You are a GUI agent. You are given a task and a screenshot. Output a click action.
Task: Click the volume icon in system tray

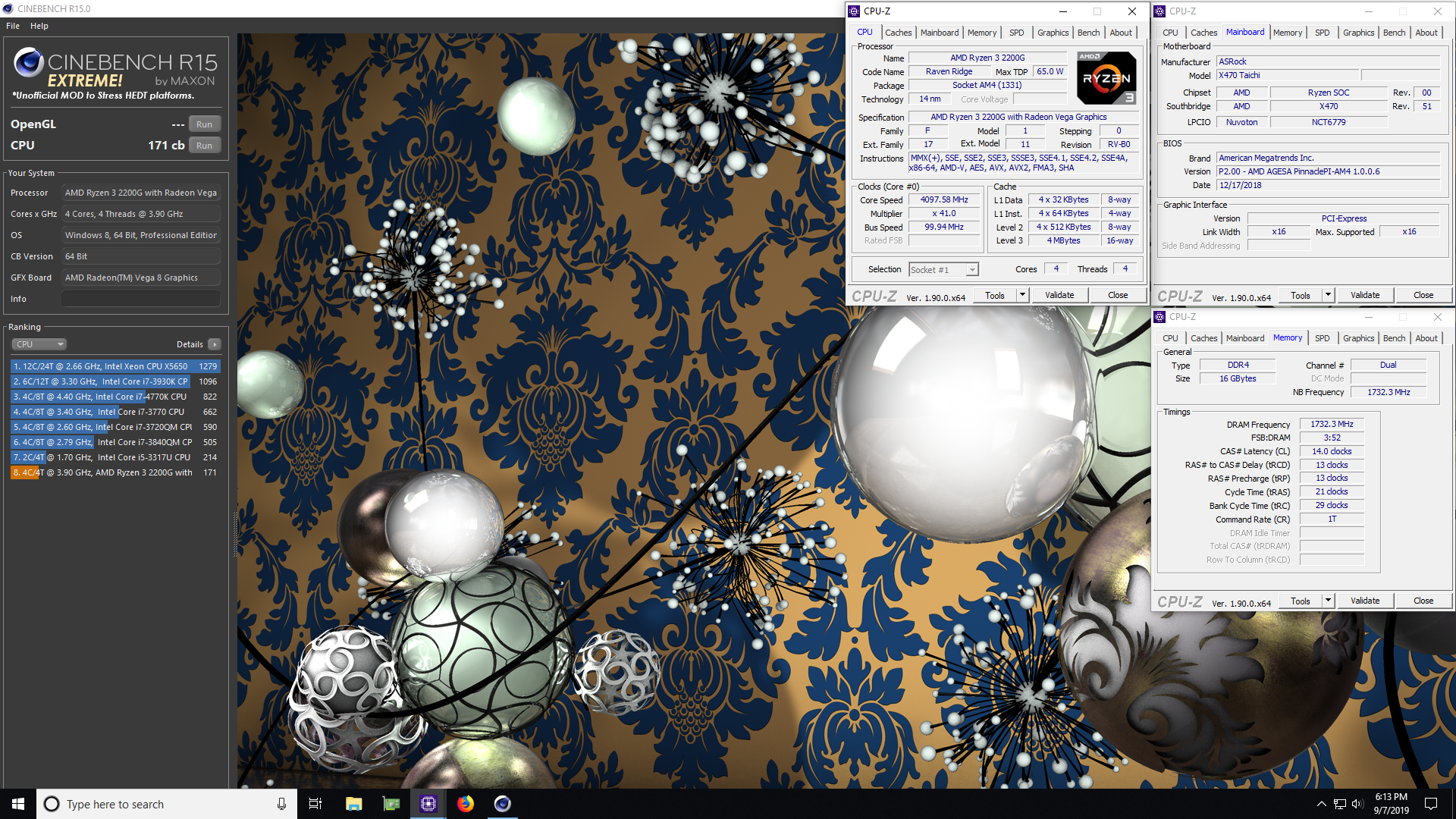click(x=1357, y=804)
